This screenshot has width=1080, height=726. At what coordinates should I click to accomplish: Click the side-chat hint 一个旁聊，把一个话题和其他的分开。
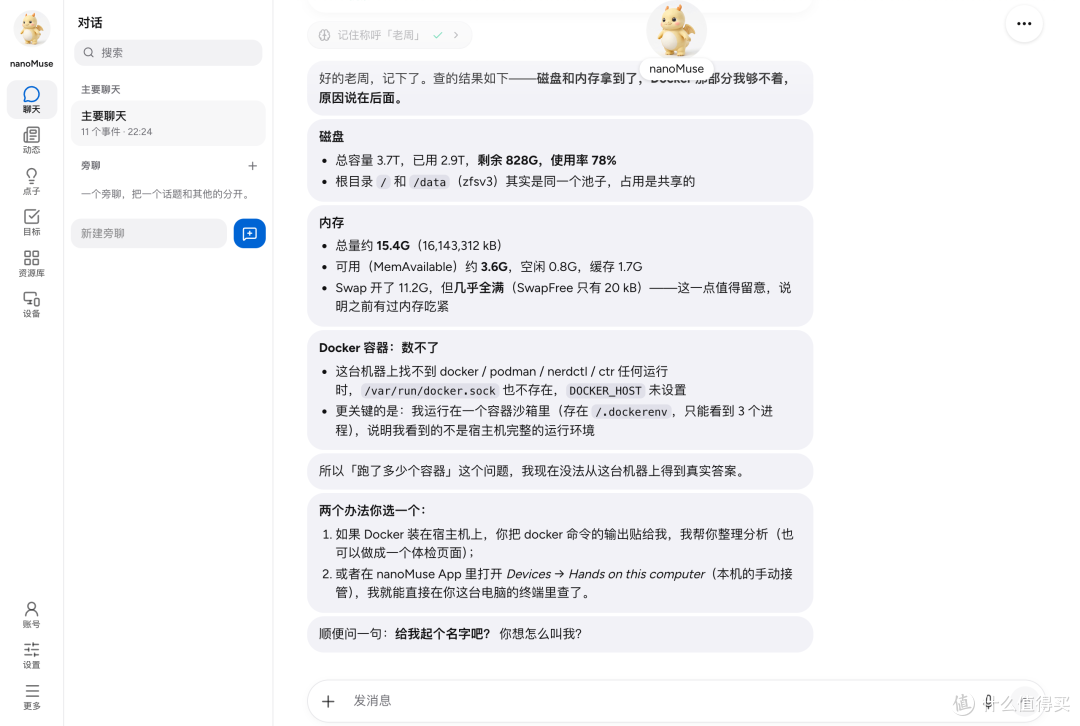click(x=167, y=194)
